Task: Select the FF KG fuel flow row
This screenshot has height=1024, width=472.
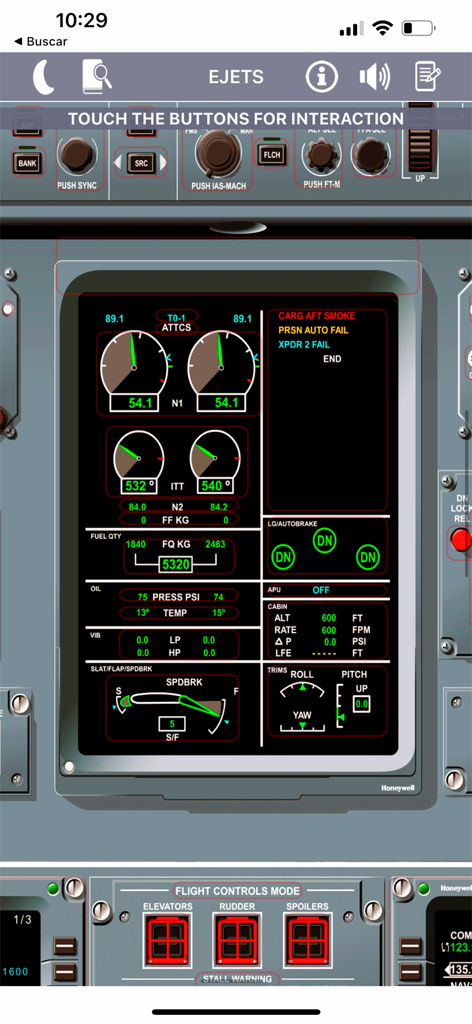Action: [x=178, y=520]
